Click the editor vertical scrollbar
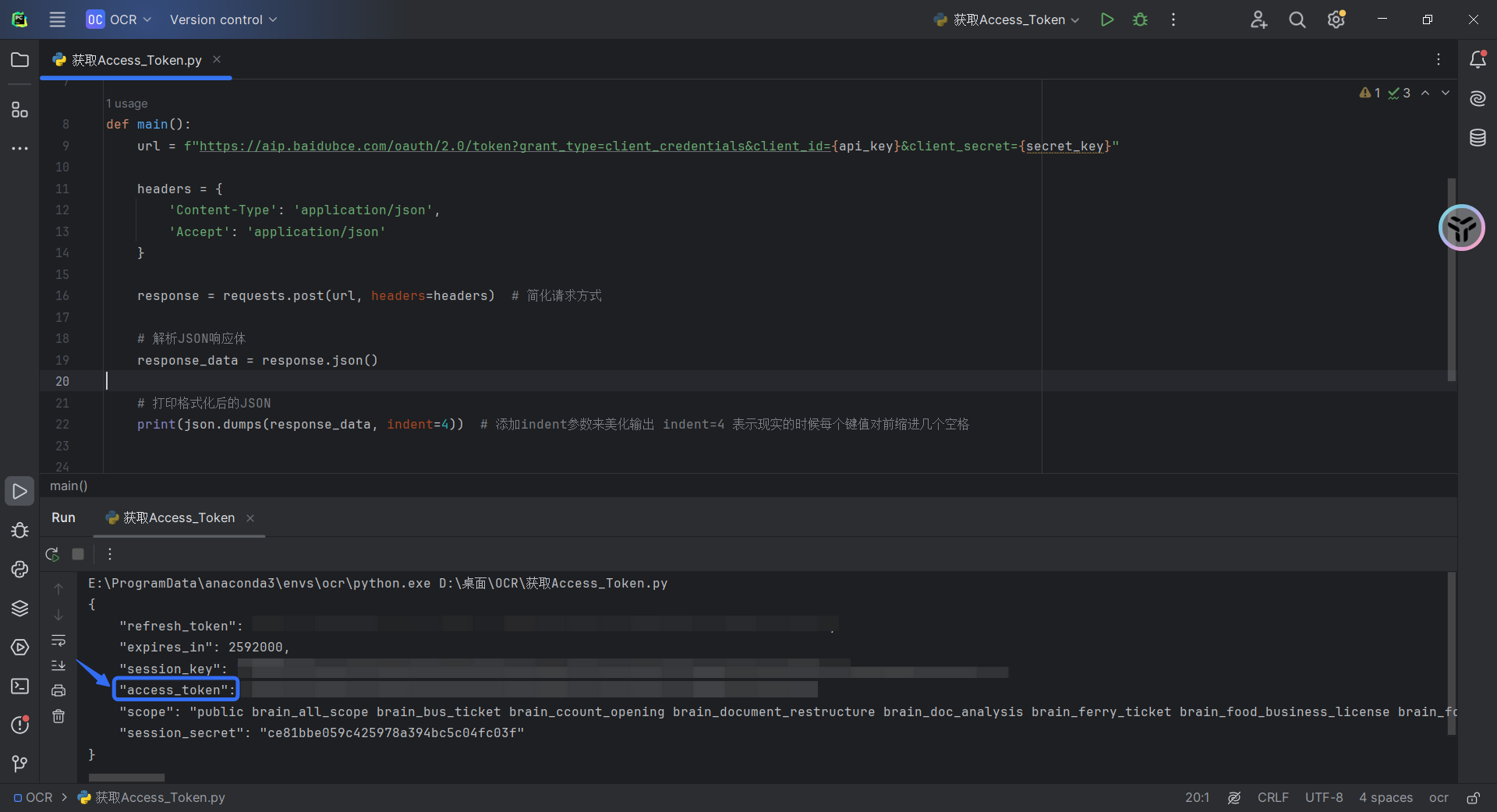1497x812 pixels. [x=1451, y=279]
